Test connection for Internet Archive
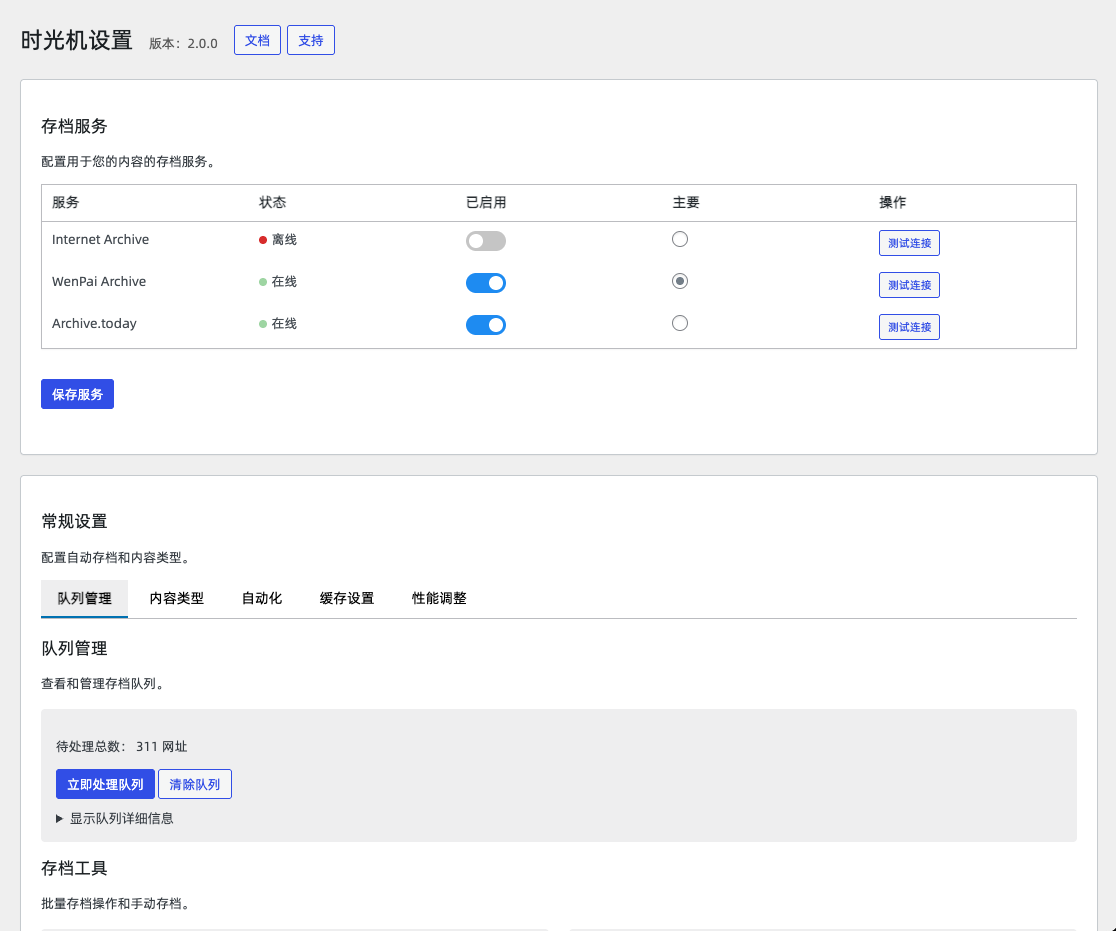 pyautogui.click(x=909, y=243)
